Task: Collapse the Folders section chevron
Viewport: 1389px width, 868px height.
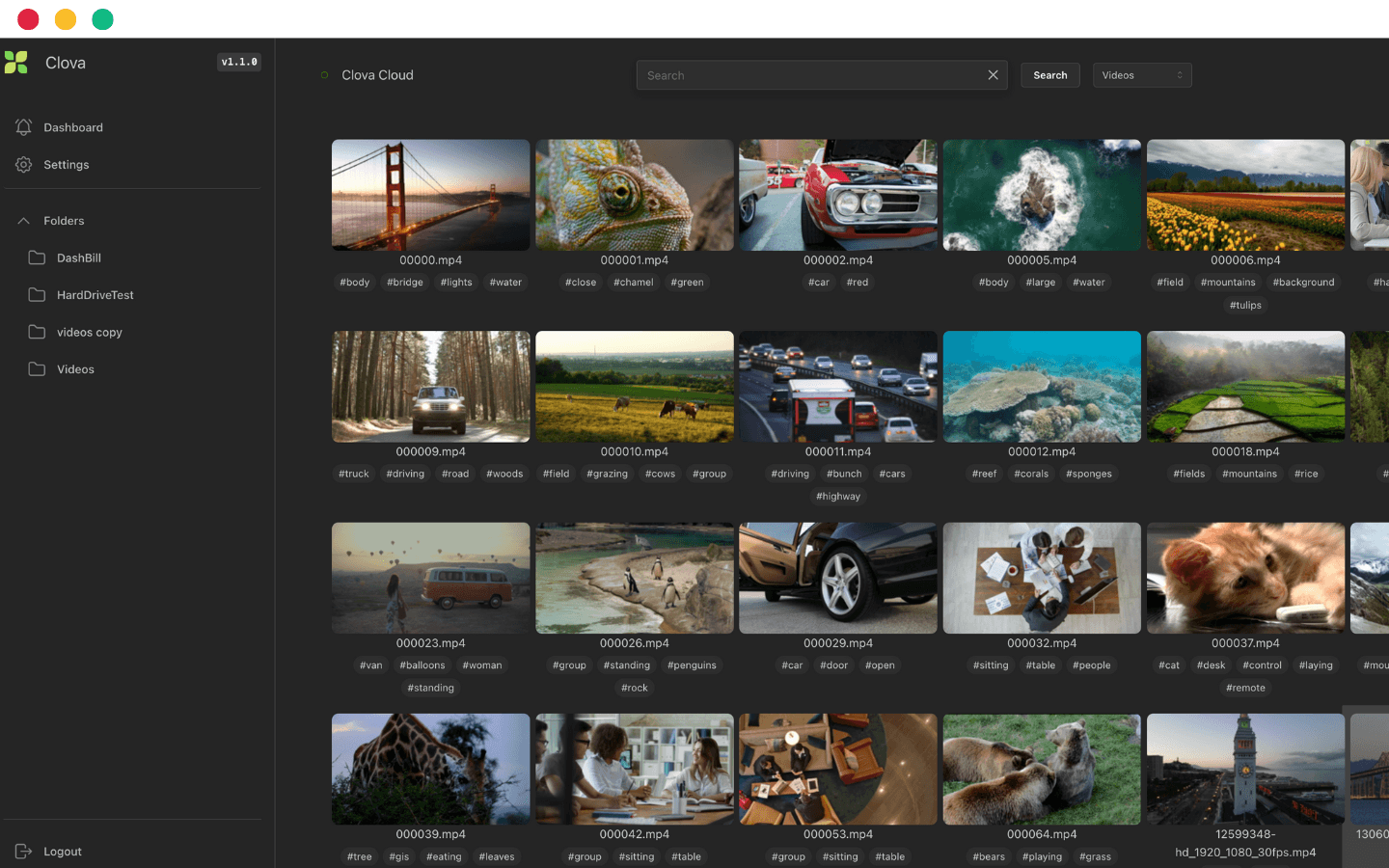Action: [x=24, y=221]
